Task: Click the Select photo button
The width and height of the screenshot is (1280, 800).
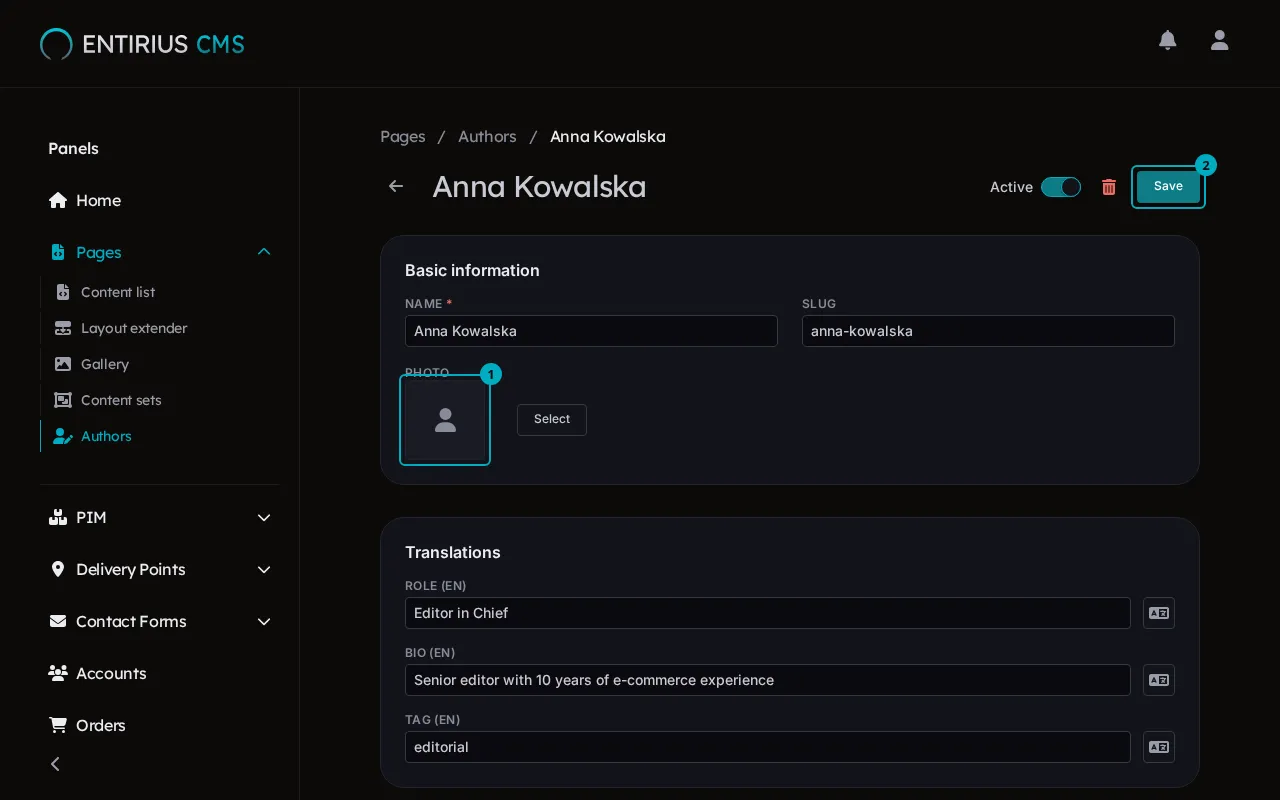Action: 552,420
